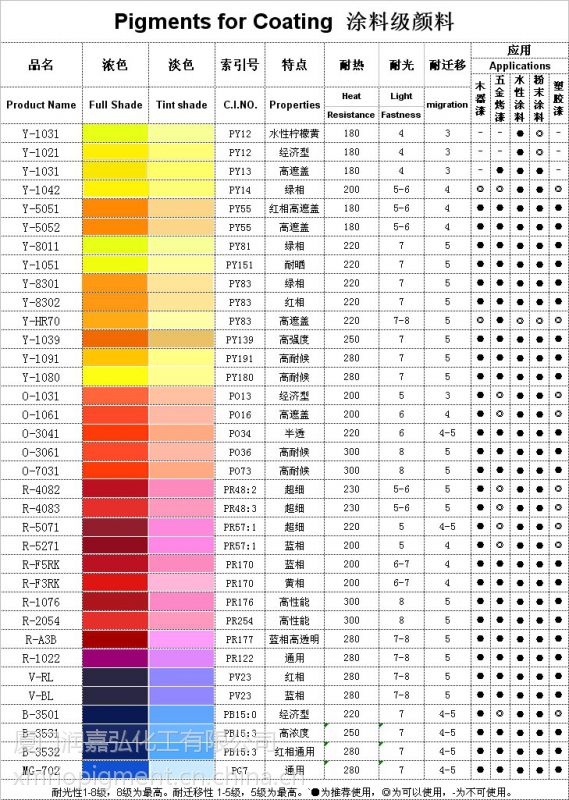The height and width of the screenshot is (800, 569).
Task: Select property '红相通用'
Action: tap(294, 752)
